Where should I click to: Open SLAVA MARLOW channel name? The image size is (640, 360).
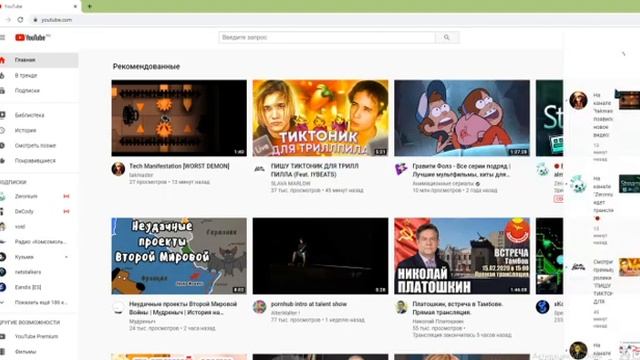291,184
